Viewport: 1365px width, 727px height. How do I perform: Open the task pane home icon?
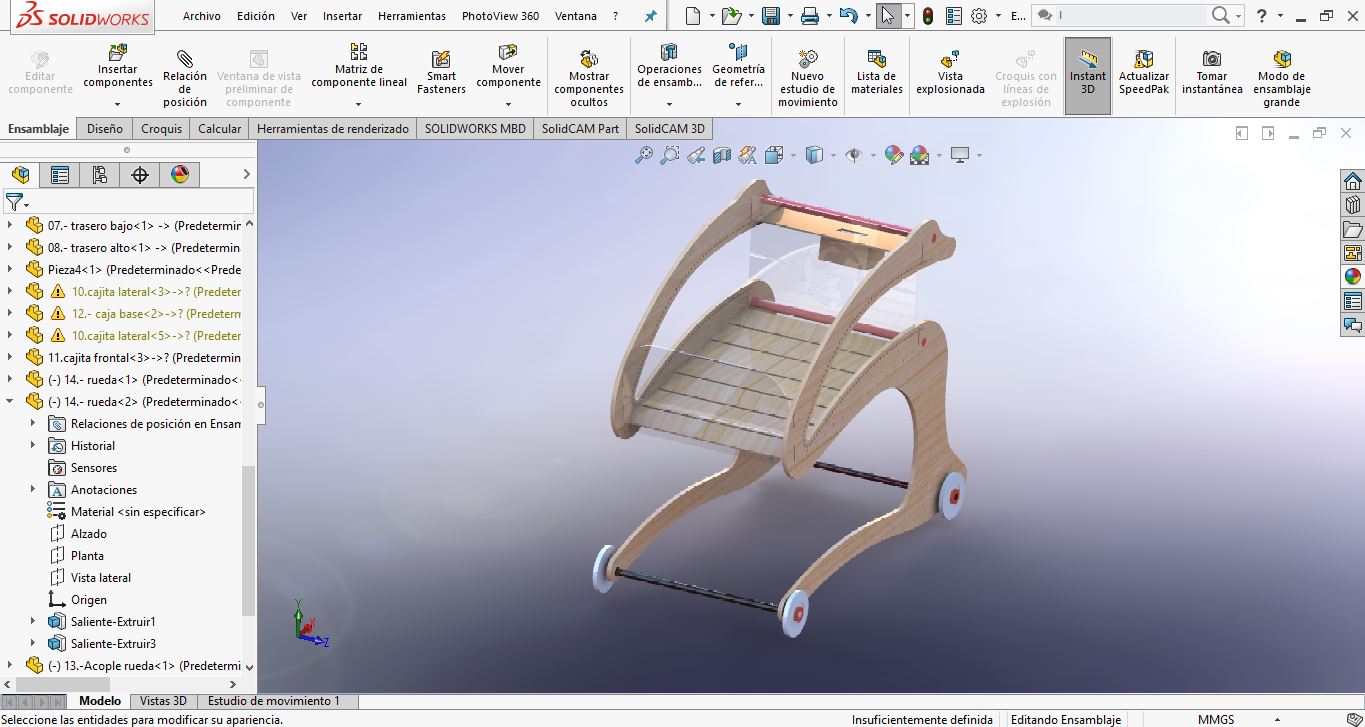[1353, 181]
